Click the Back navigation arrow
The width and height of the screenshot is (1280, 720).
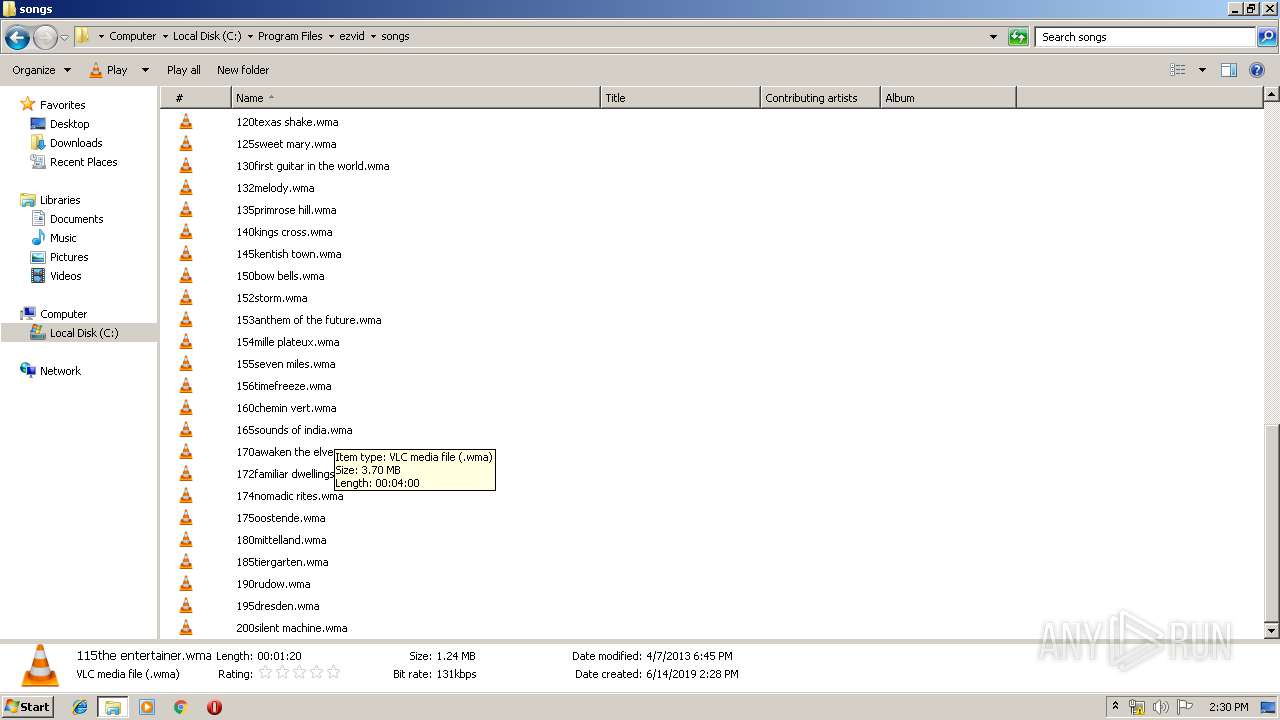tap(17, 37)
